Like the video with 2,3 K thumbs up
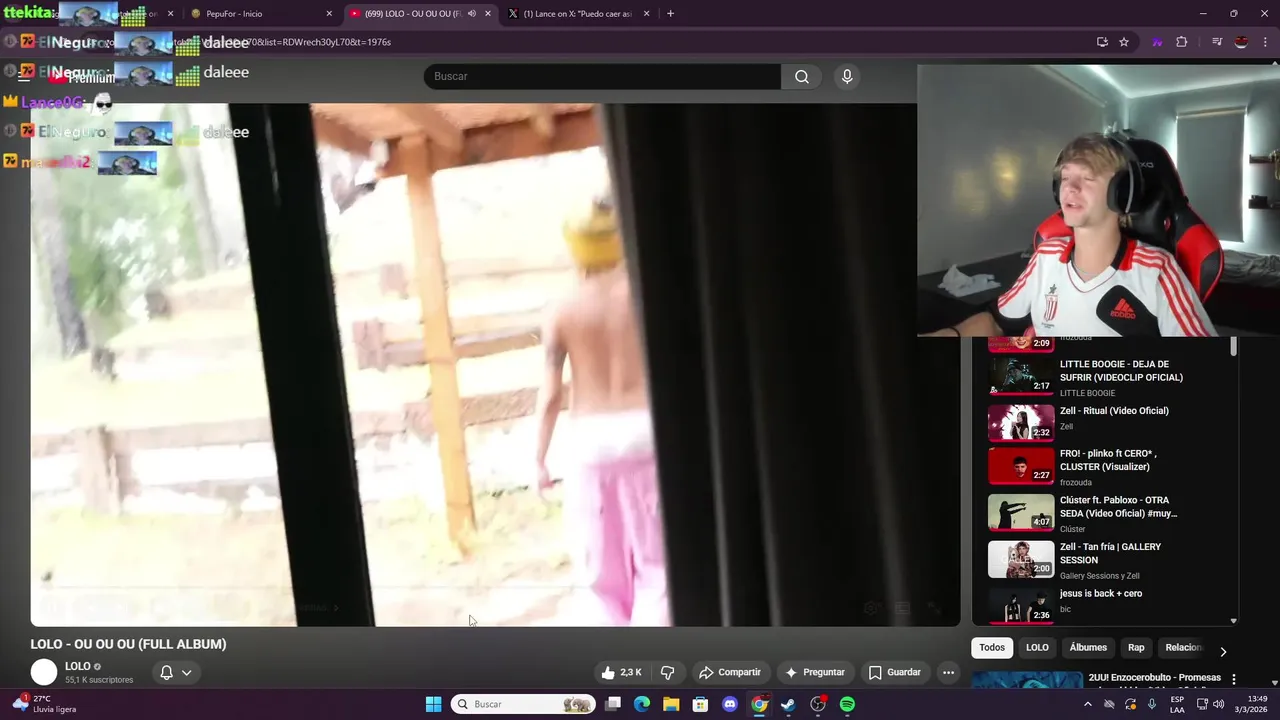This screenshot has height=720, width=1280. coord(621,672)
